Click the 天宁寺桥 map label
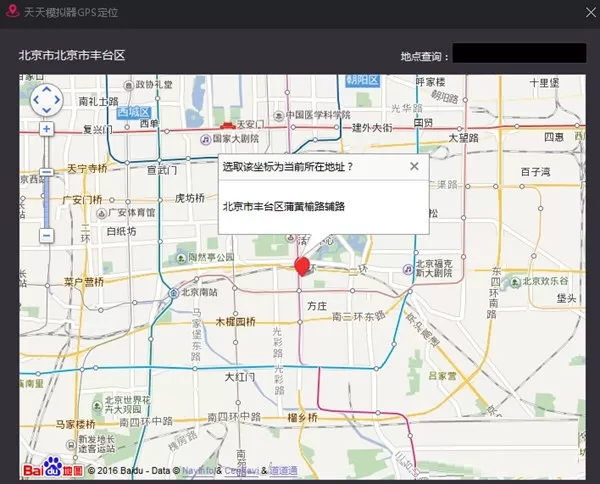 pyautogui.click(x=87, y=168)
